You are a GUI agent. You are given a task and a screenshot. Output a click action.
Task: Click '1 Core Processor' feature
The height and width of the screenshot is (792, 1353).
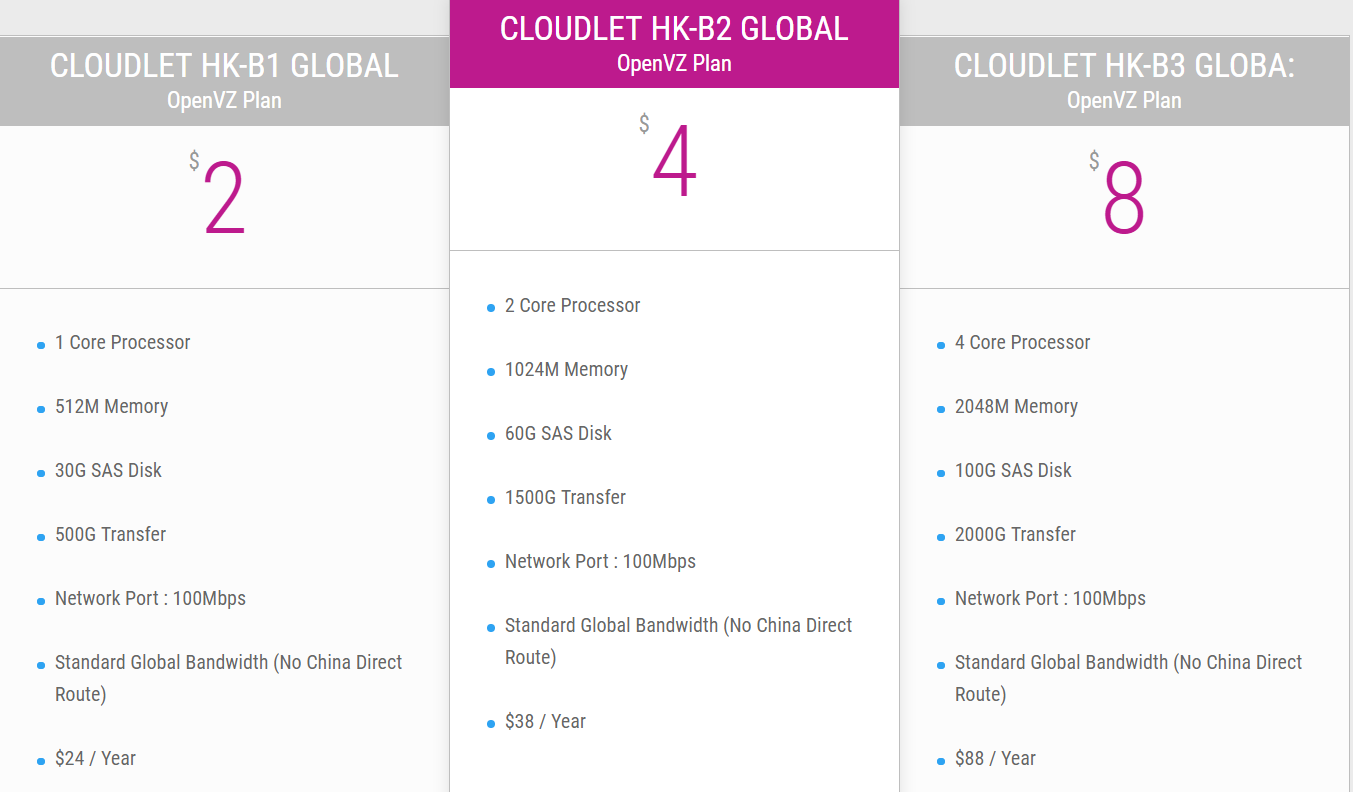(122, 342)
